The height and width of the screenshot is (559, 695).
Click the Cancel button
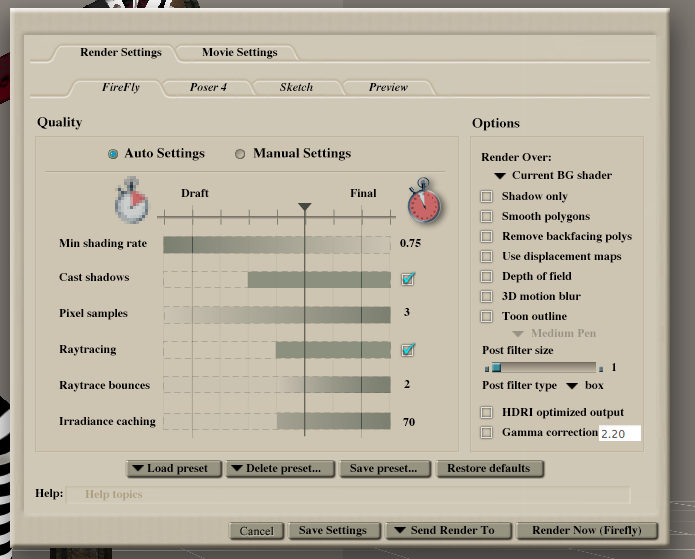point(256,531)
